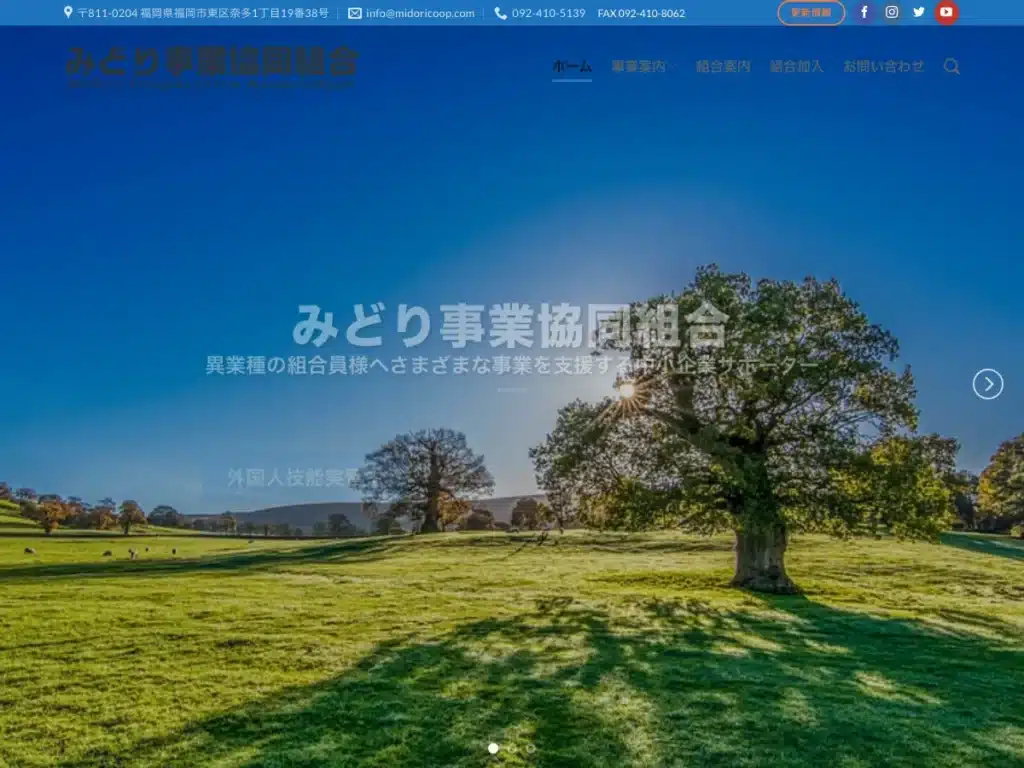
Task: Click the subtitle 異業種の組合員様へ text
Action: [512, 366]
